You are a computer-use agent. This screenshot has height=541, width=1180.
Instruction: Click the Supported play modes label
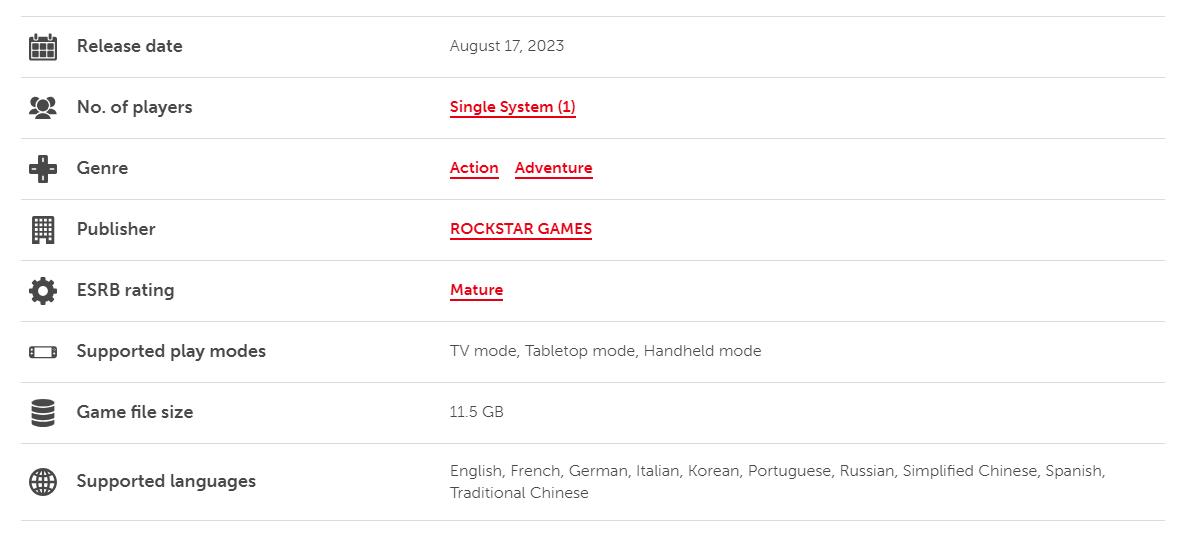click(x=171, y=351)
